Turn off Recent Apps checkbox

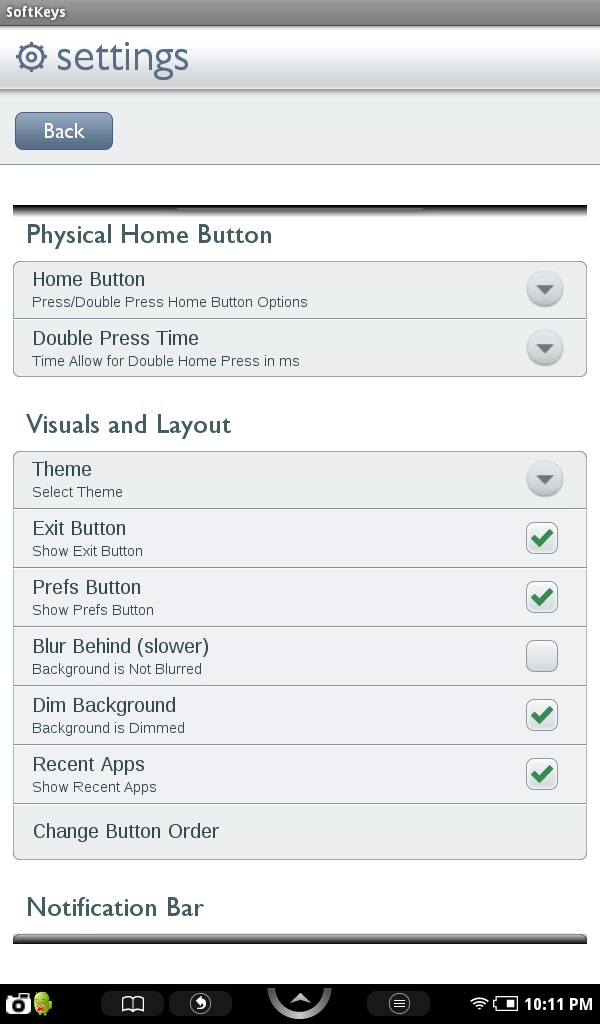tap(542, 774)
